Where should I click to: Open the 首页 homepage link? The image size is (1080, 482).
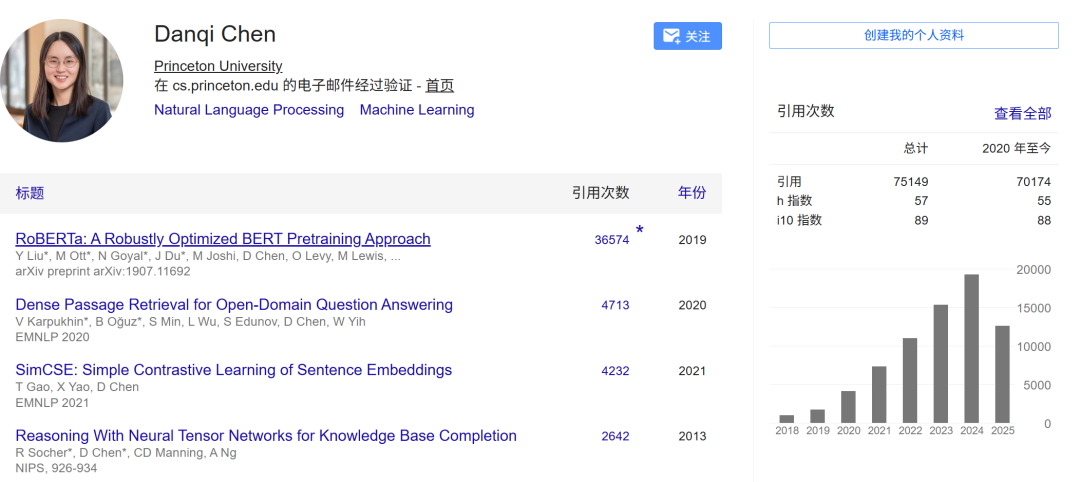[439, 86]
